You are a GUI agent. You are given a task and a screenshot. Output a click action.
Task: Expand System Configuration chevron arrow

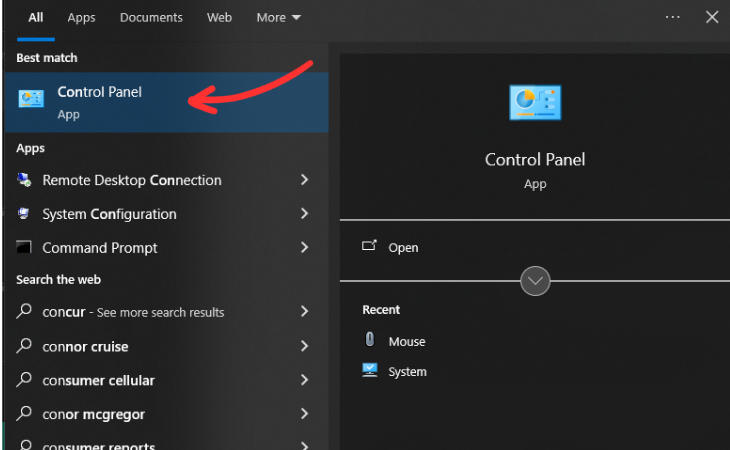[x=304, y=214]
